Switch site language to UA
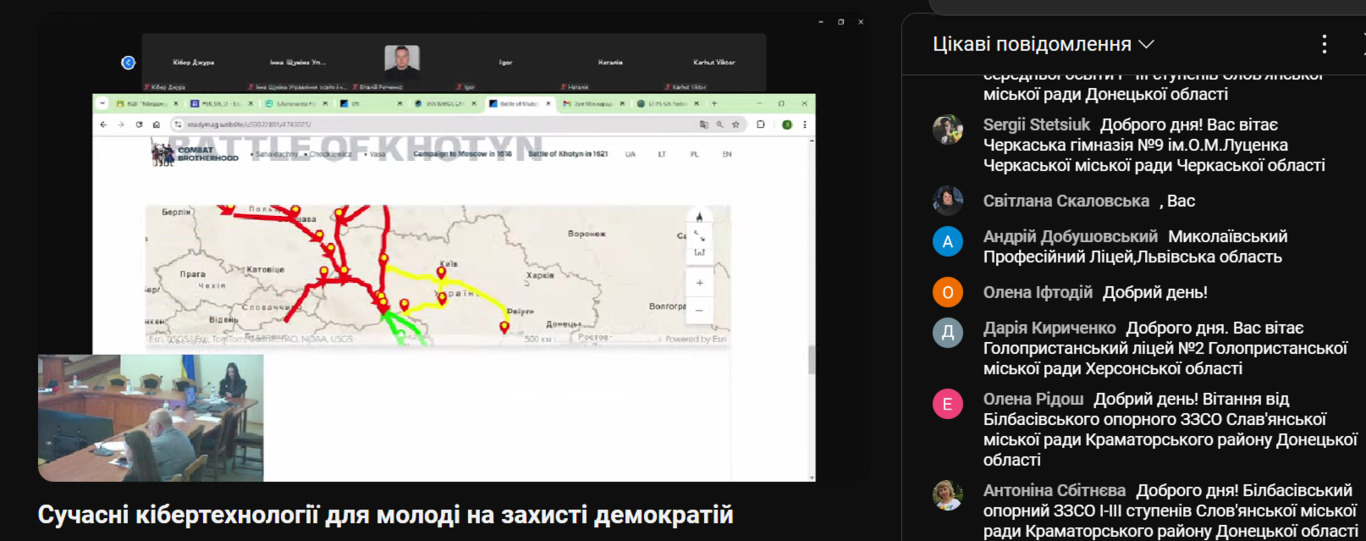1366x541 pixels. [x=630, y=155]
